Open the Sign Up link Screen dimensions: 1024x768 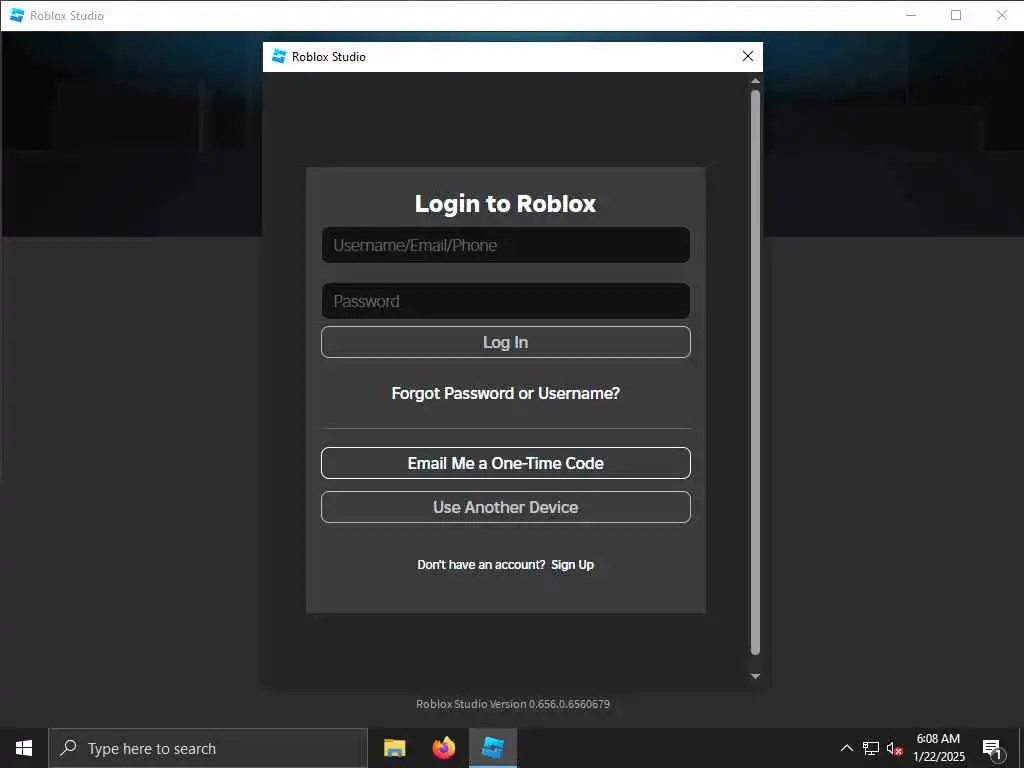(573, 564)
